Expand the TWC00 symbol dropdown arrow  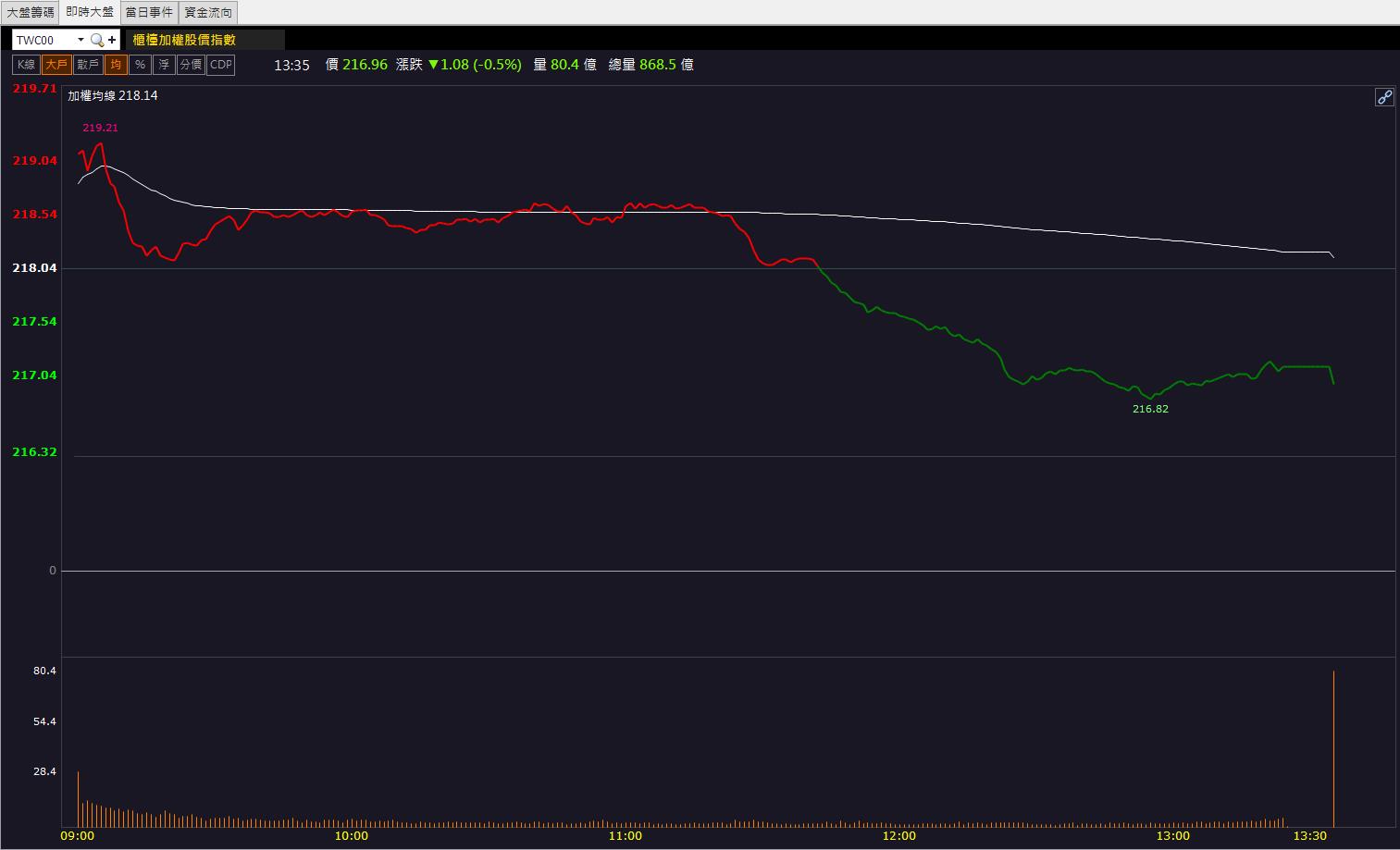point(81,40)
